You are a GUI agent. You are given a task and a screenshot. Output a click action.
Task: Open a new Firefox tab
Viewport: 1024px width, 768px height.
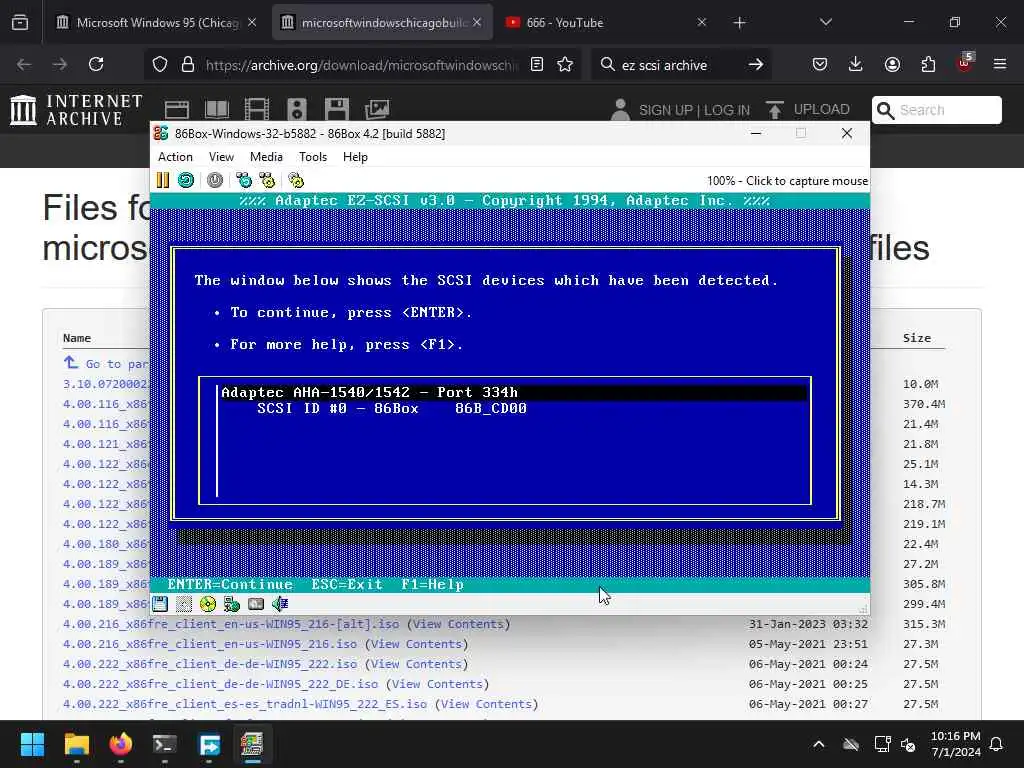click(739, 23)
